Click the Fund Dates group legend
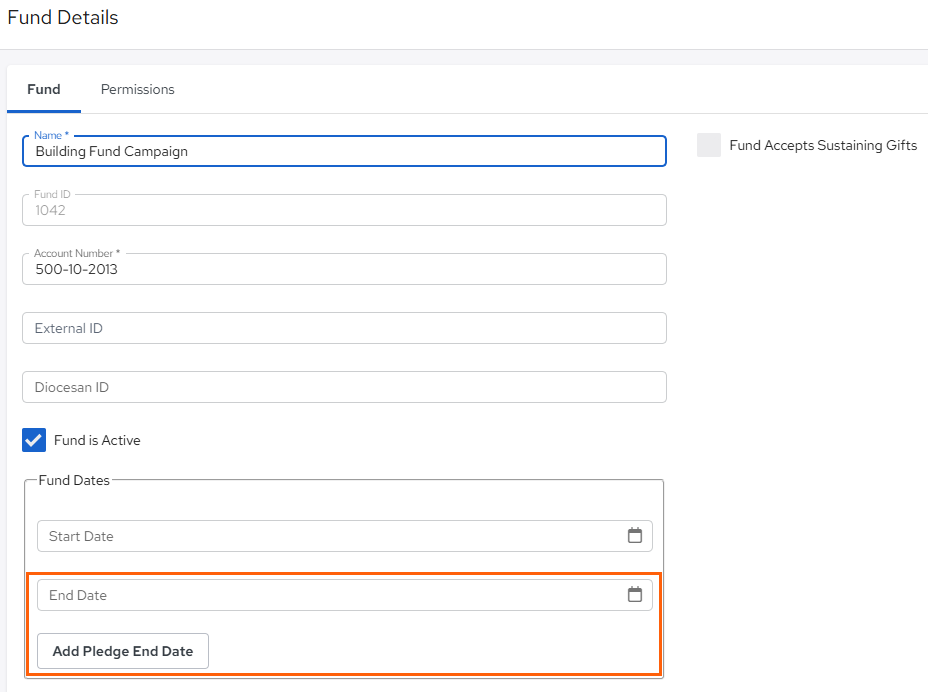928x692 pixels. pyautogui.click(x=74, y=480)
